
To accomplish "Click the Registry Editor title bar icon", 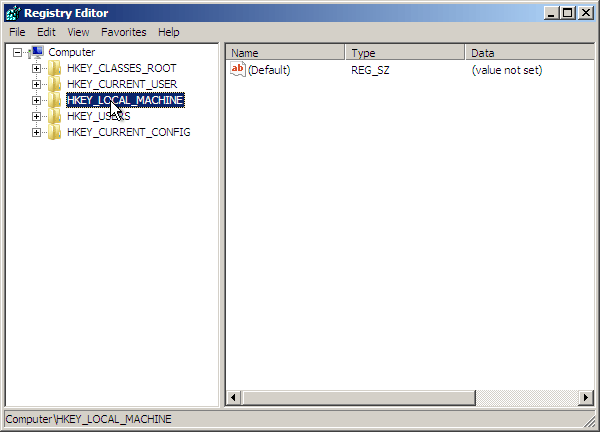I will 13,13.
